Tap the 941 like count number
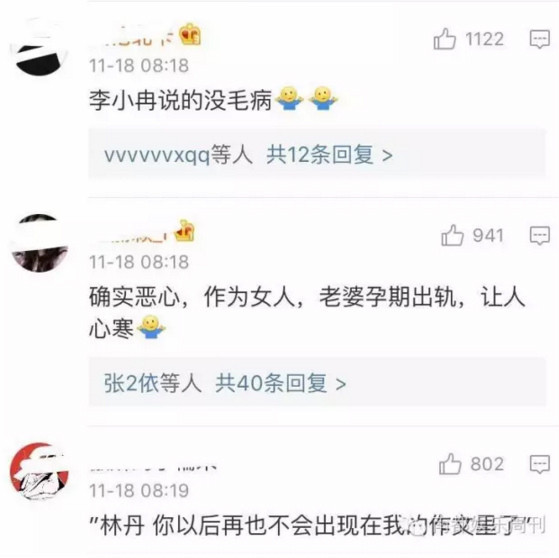Image resolution: width=559 pixels, height=558 pixels. pos(488,235)
